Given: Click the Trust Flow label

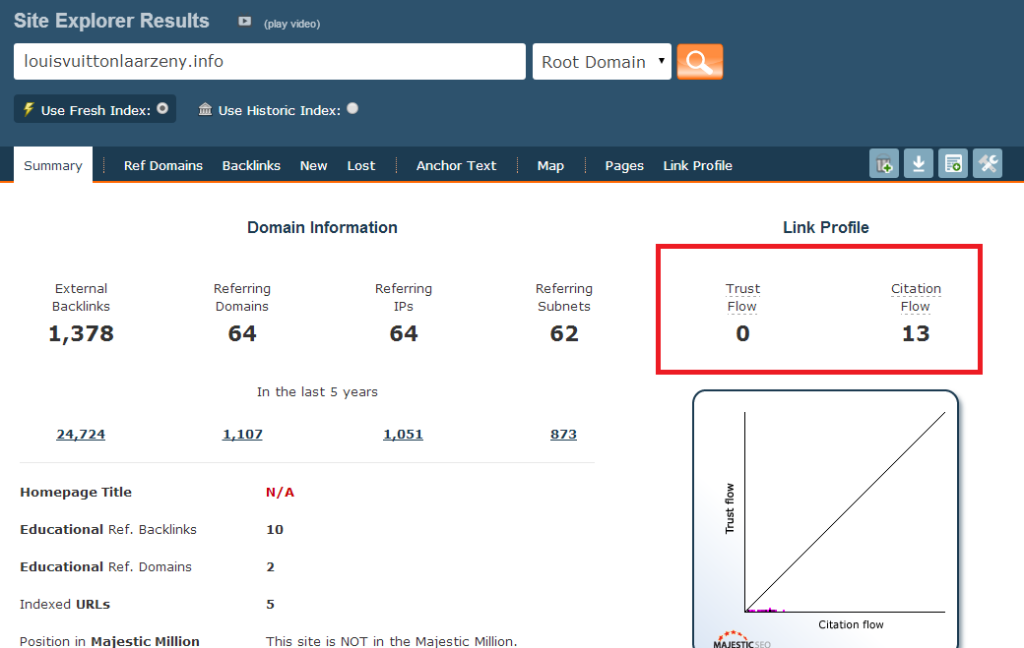Looking at the screenshot, I should [743, 297].
